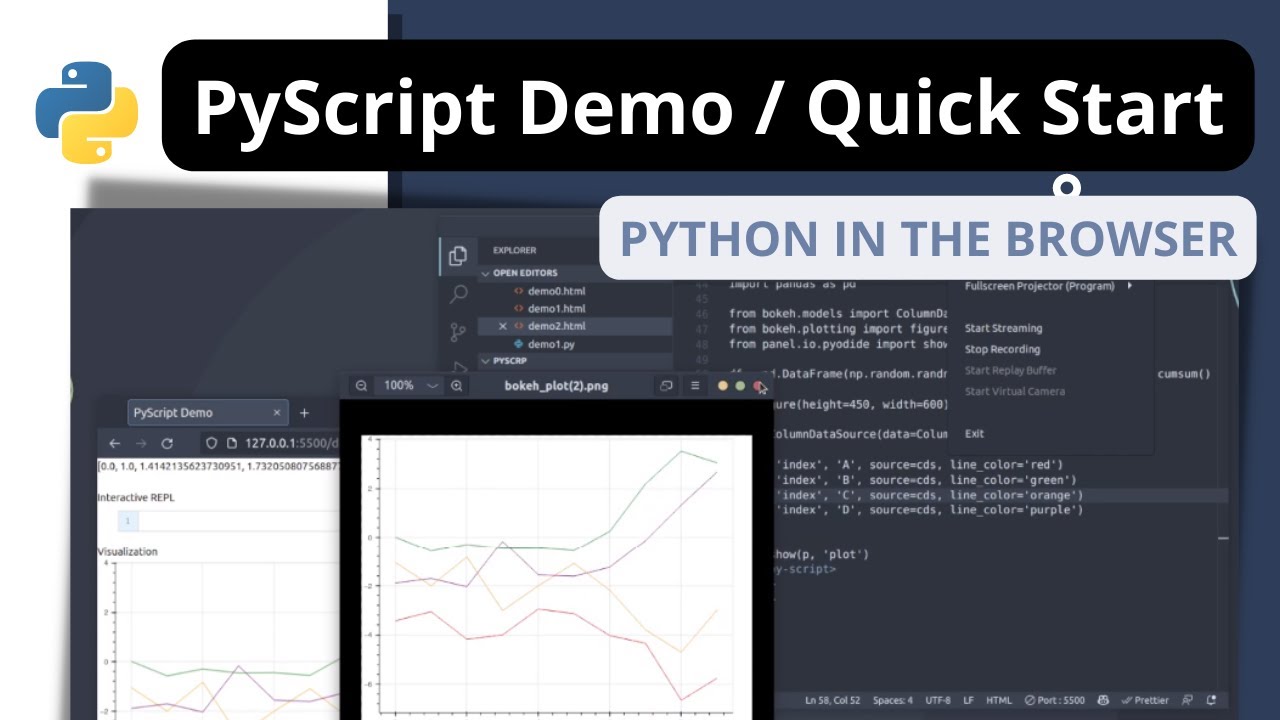Expand the Fullscreen Projector submenu arrow
The height and width of the screenshot is (720, 1280).
tap(1130, 286)
